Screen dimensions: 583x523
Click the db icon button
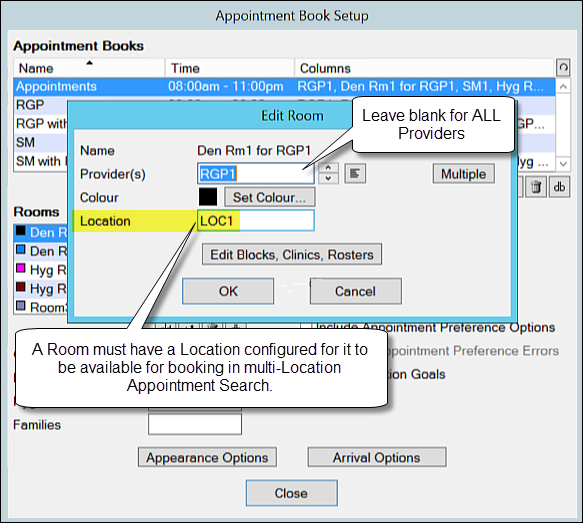tap(559, 187)
